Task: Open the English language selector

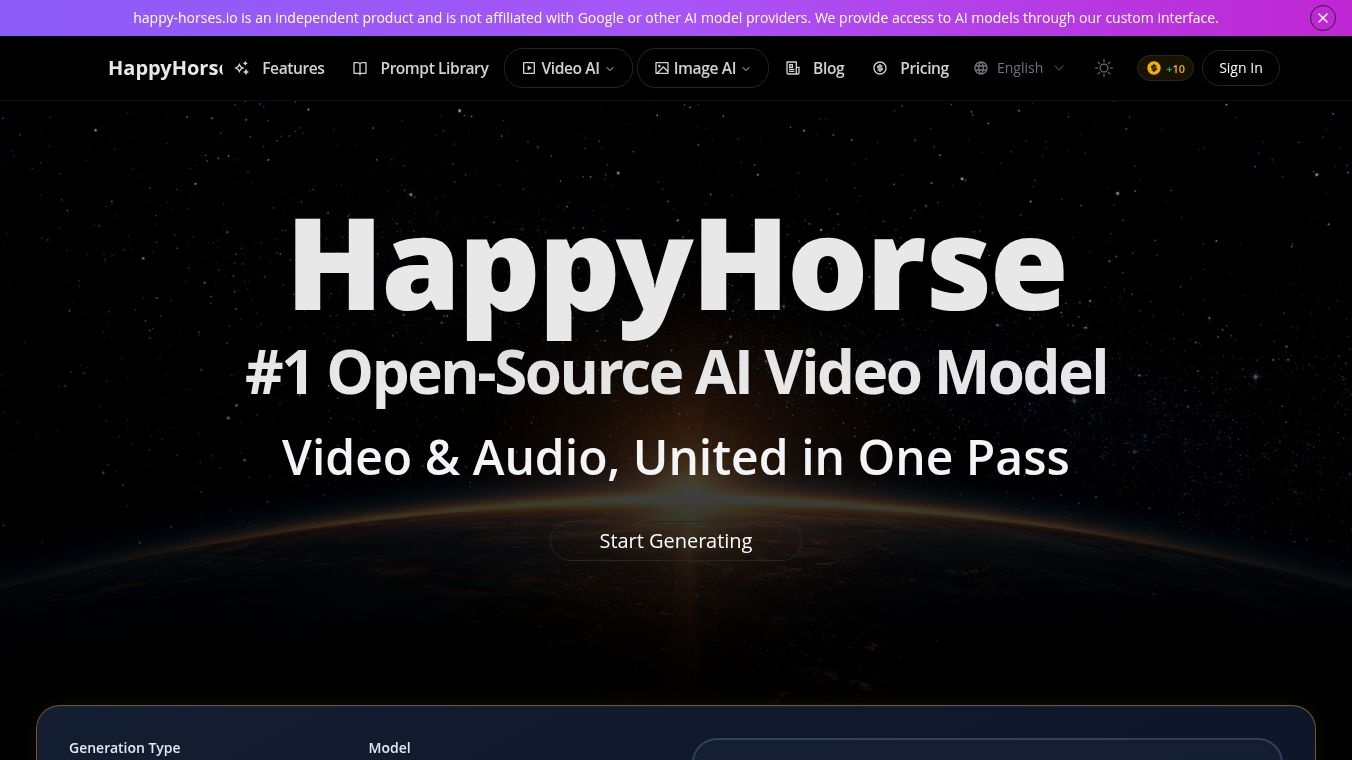Action: [x=1020, y=68]
